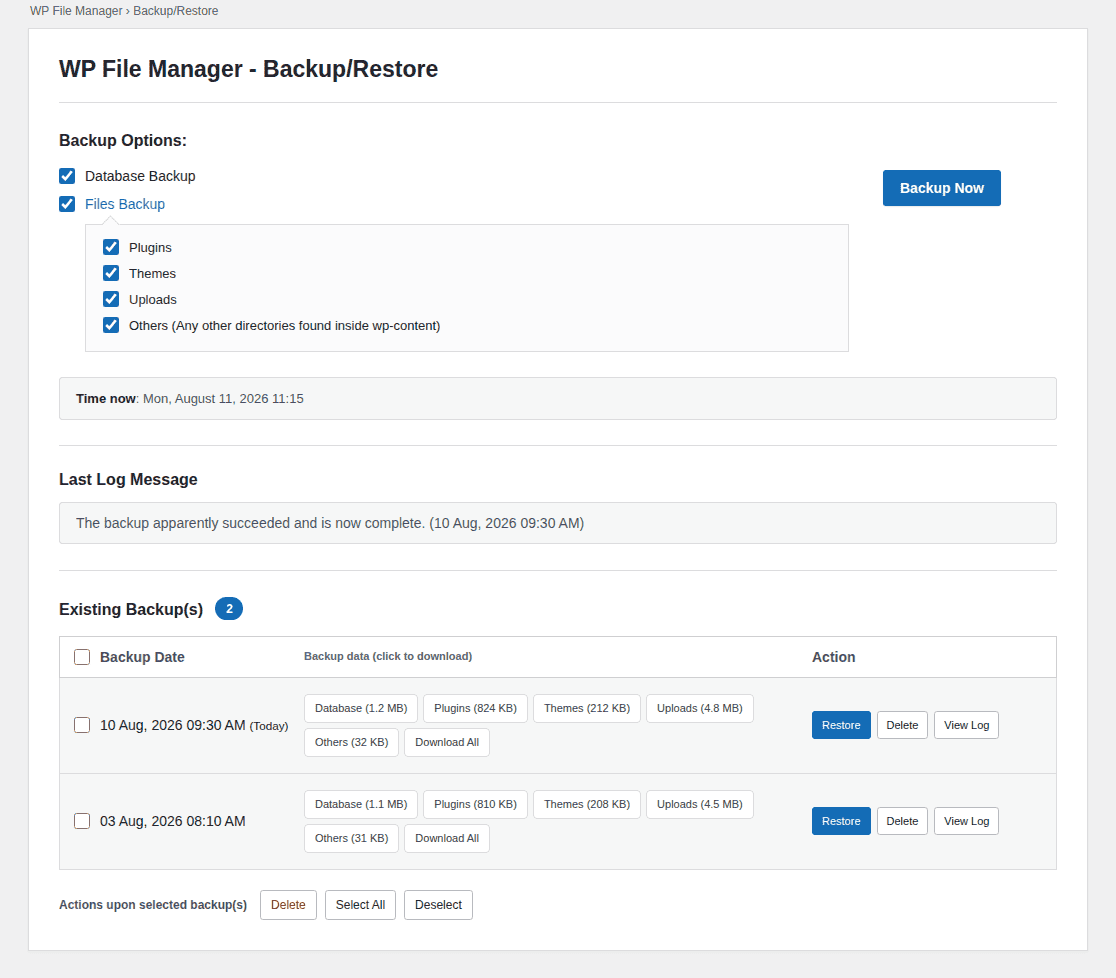Download Themes (212 KB) archive

(586, 708)
